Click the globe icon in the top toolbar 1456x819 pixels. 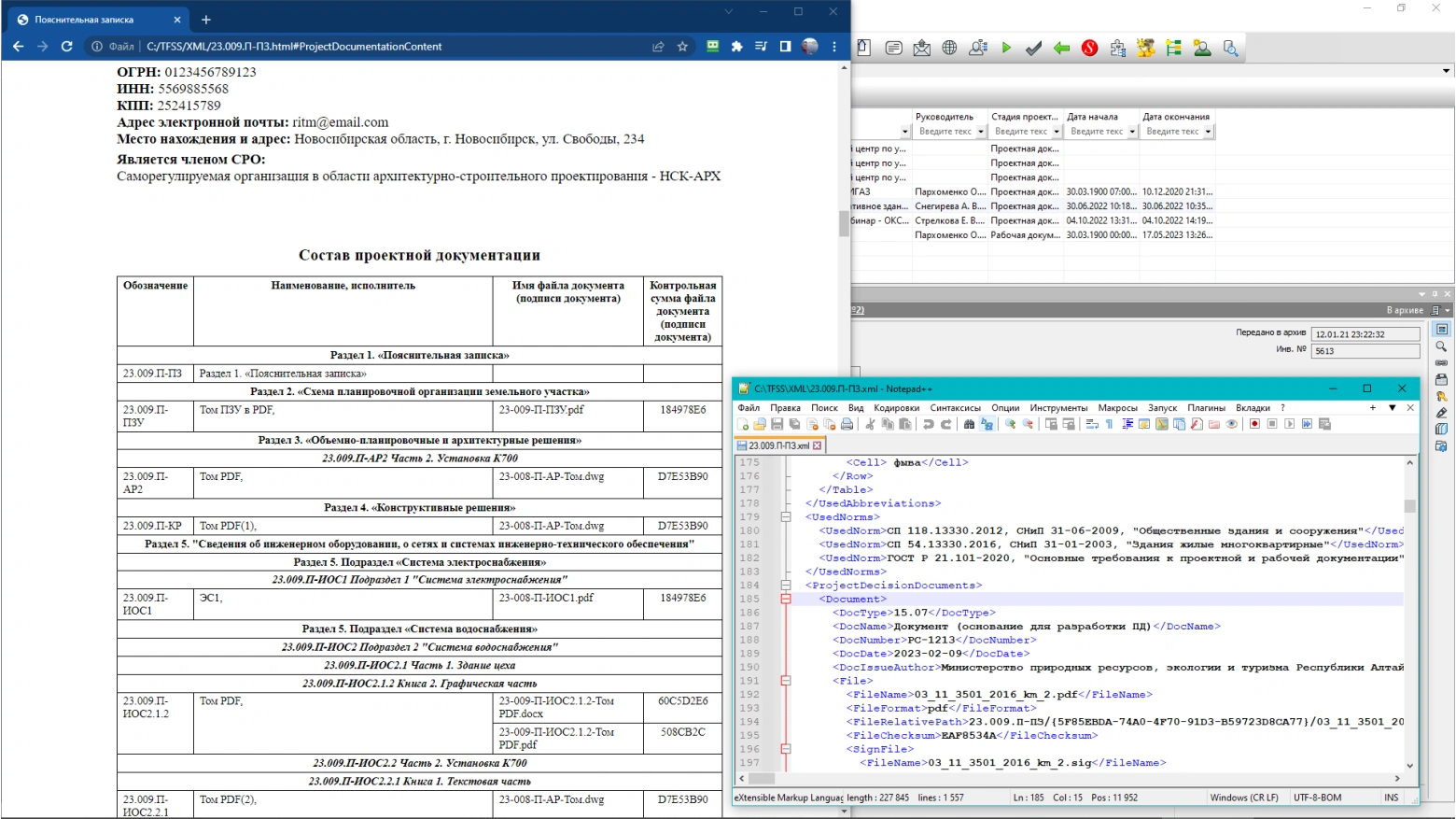(949, 48)
